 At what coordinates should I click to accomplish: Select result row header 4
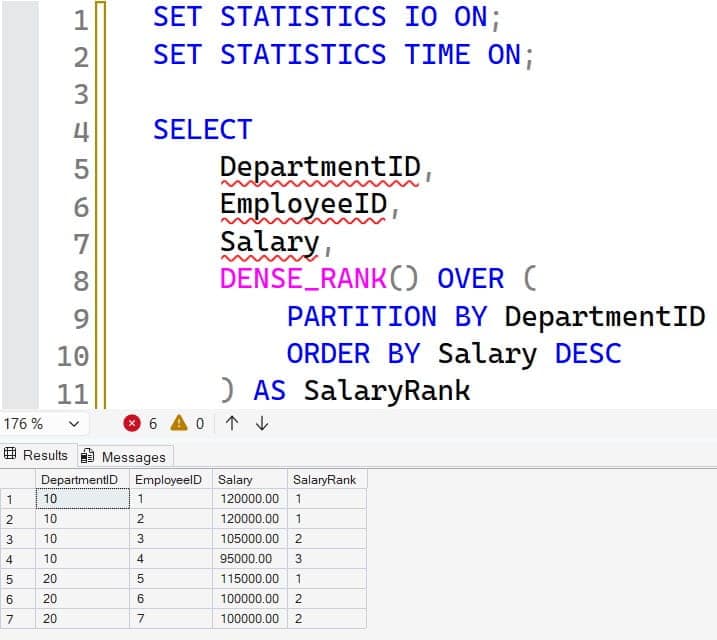(18, 559)
